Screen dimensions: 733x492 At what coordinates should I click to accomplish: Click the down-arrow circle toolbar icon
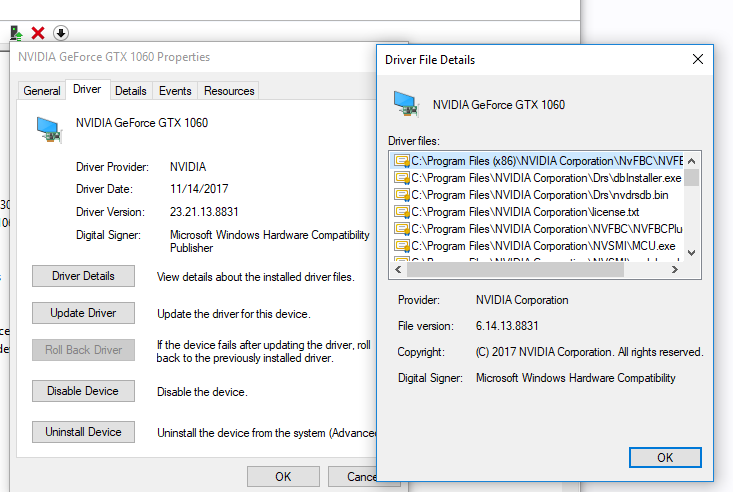61,33
